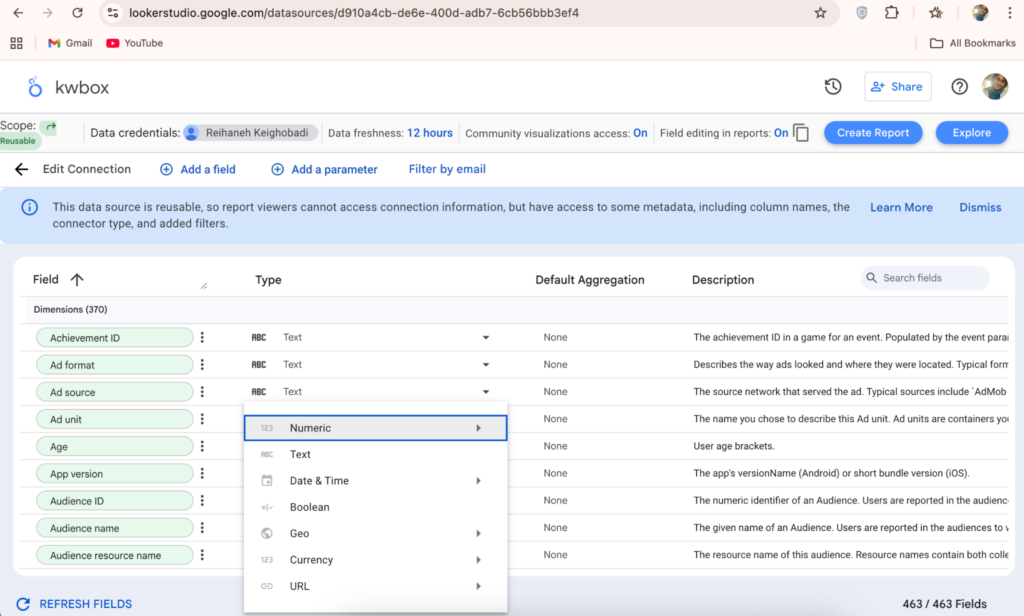The image size is (1024, 616).
Task: Select Boolean from type menu
Action: coord(310,507)
